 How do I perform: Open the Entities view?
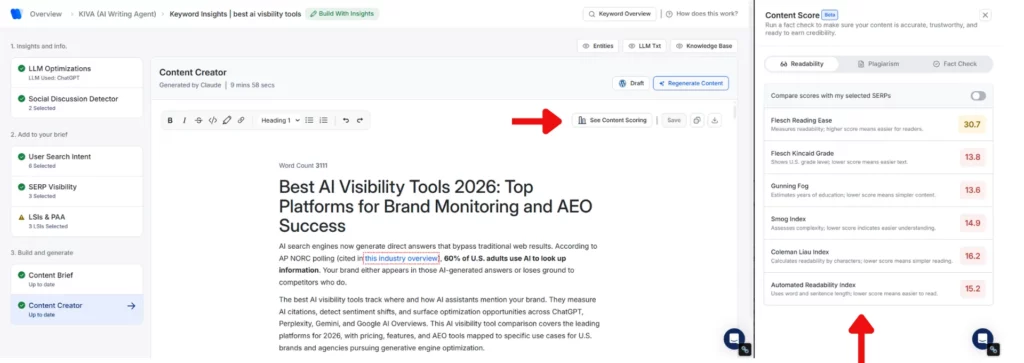tap(598, 46)
